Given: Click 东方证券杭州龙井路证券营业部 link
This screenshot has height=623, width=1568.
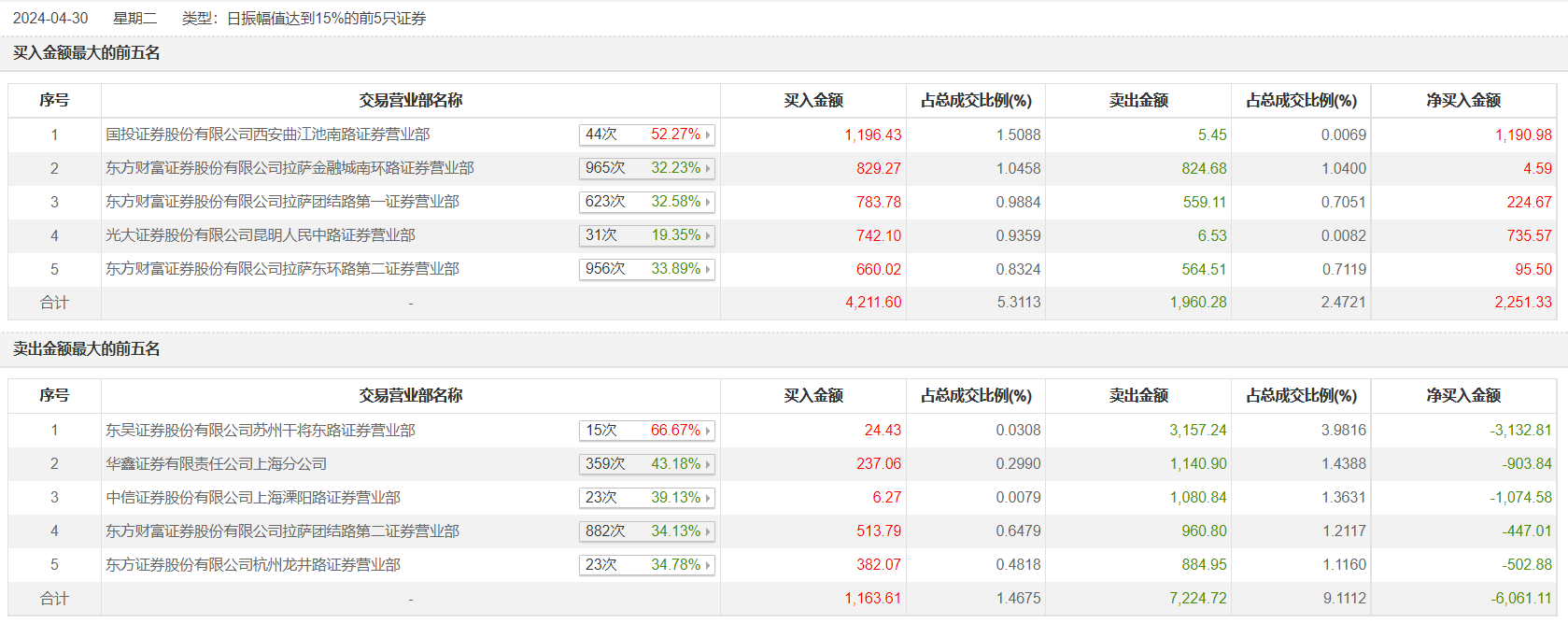Looking at the screenshot, I should (x=252, y=565).
